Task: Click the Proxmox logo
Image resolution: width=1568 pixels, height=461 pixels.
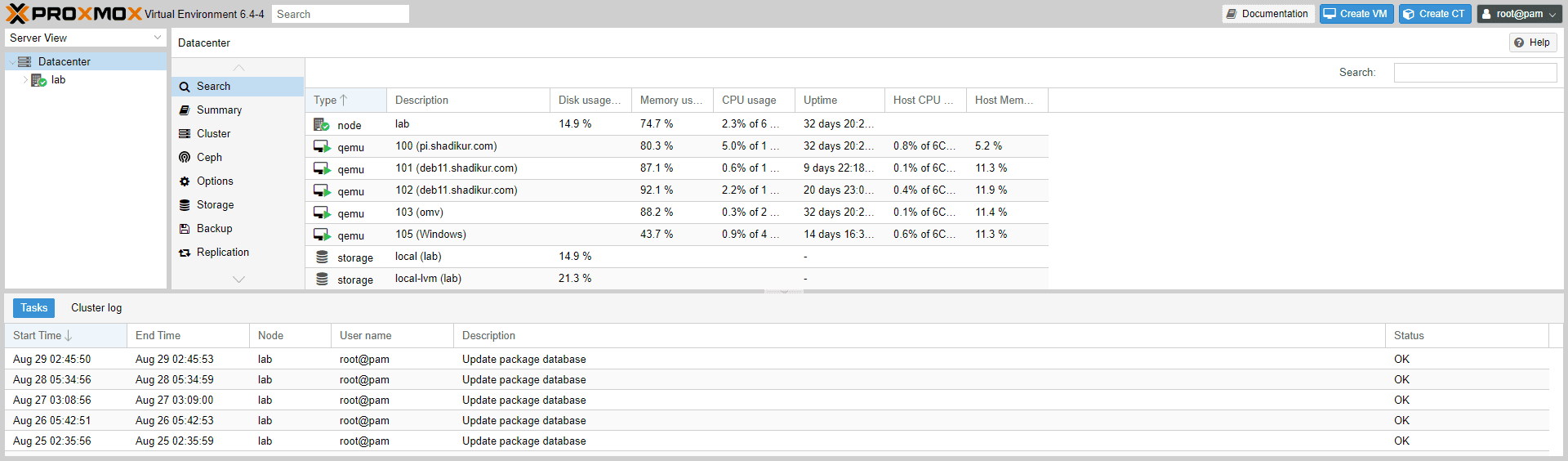Action: 73,14
